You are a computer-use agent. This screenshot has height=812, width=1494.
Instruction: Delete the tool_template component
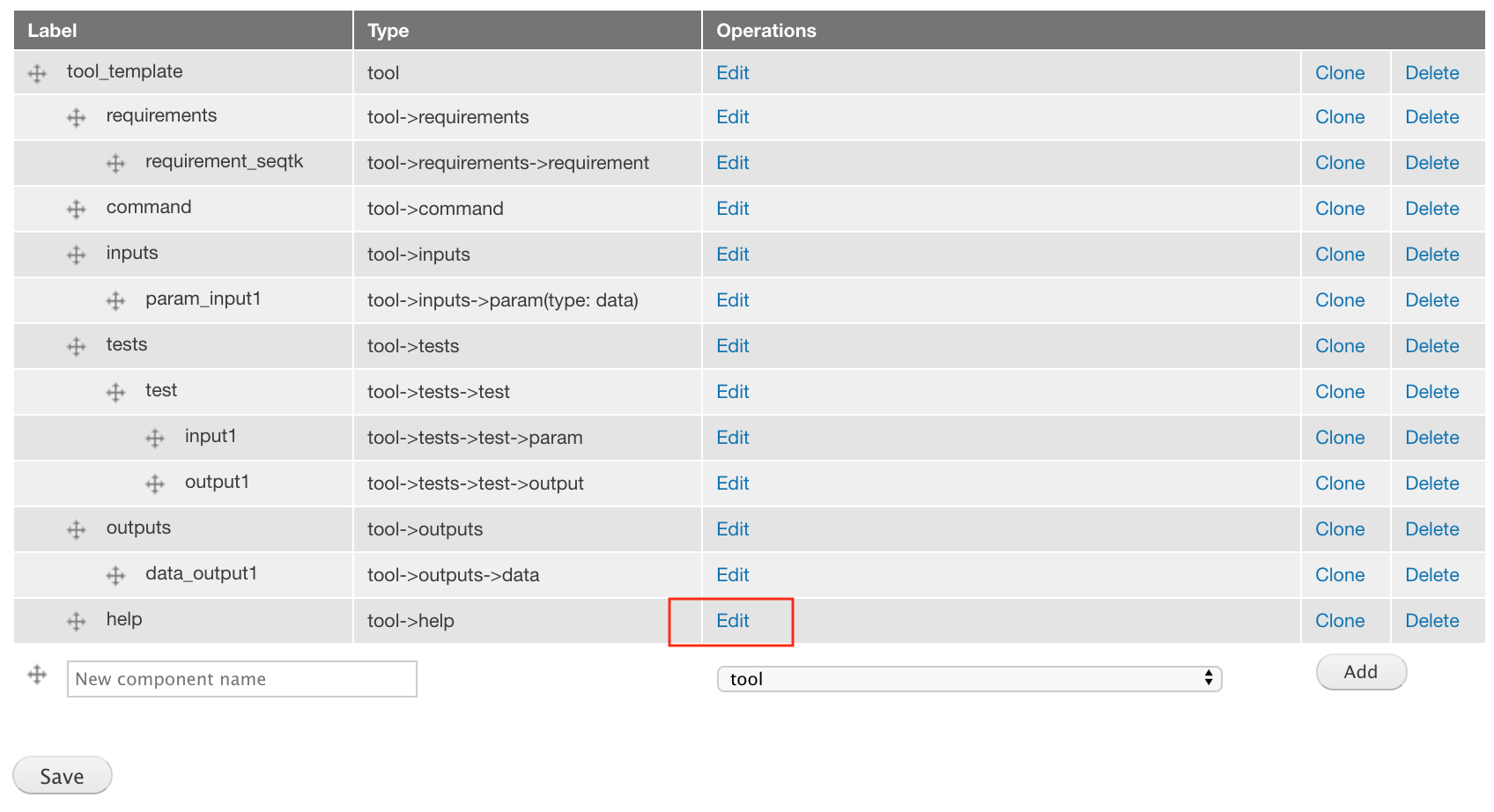pyautogui.click(x=1432, y=73)
